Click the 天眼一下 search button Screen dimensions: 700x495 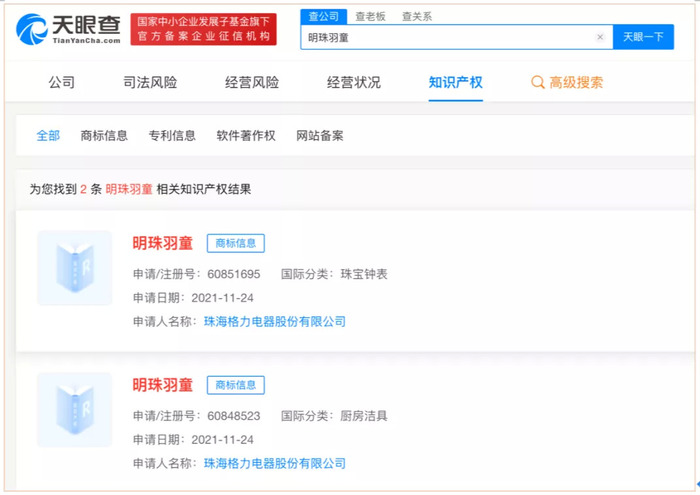coord(643,37)
